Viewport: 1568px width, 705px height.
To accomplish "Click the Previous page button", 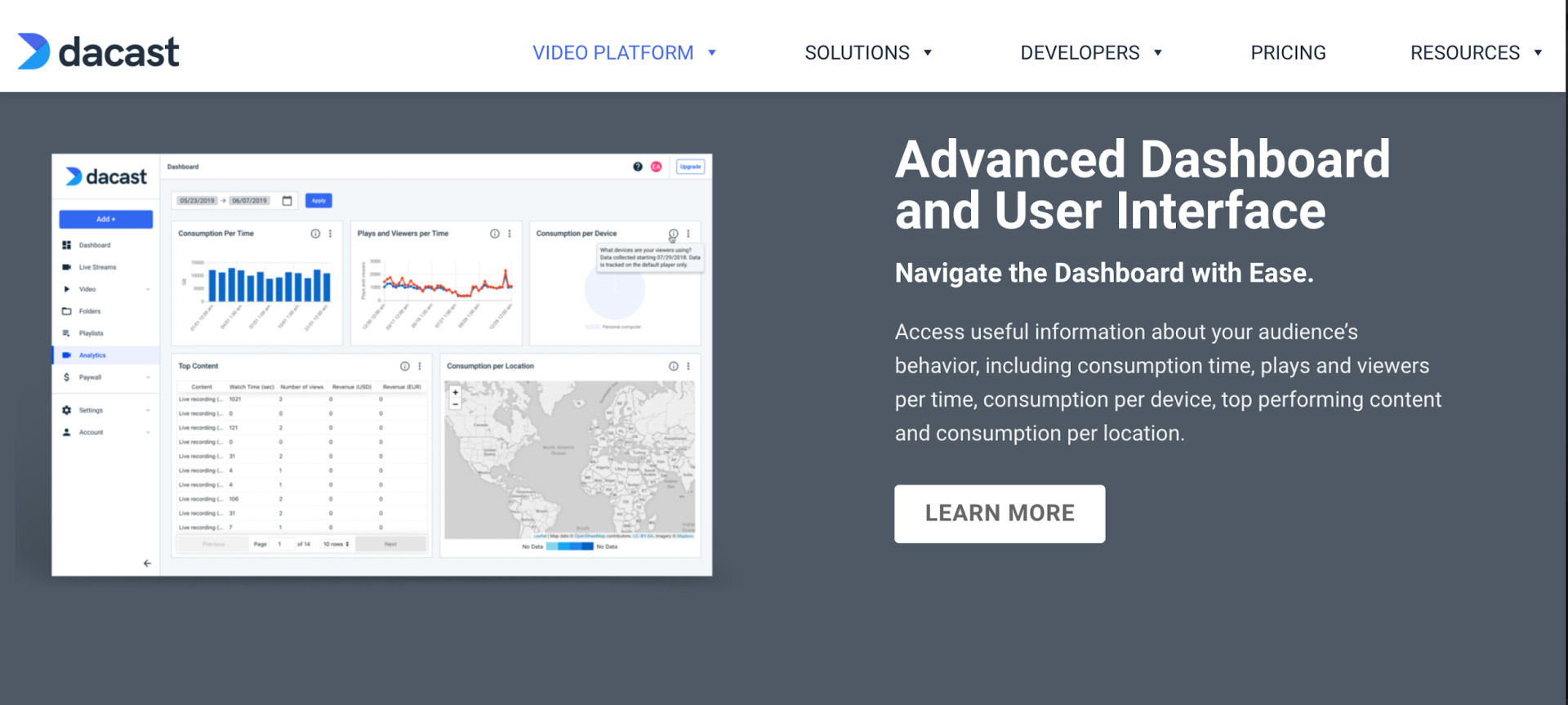I will (213, 544).
